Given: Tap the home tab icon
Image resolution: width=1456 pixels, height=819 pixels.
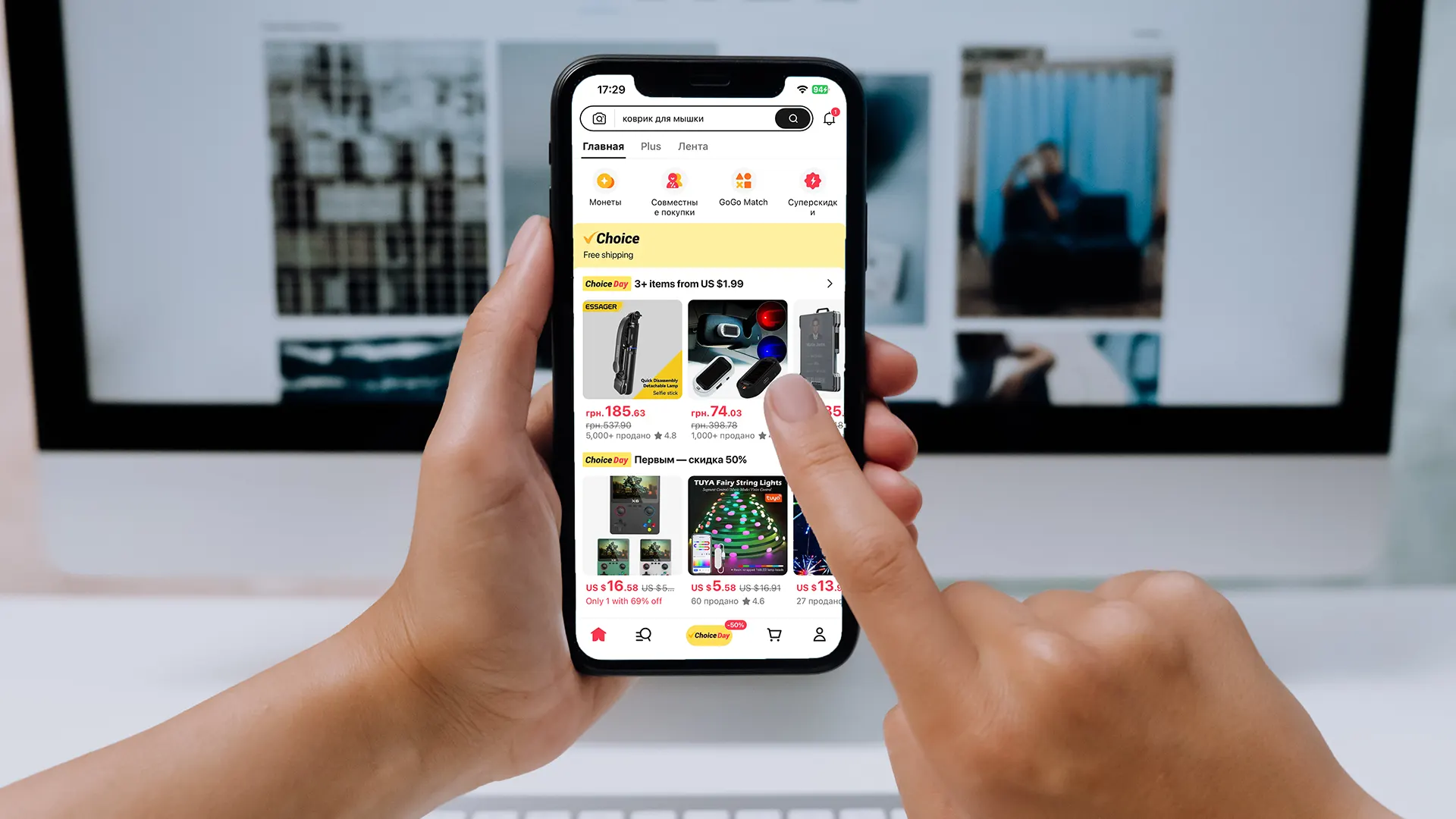Looking at the screenshot, I should 598,634.
